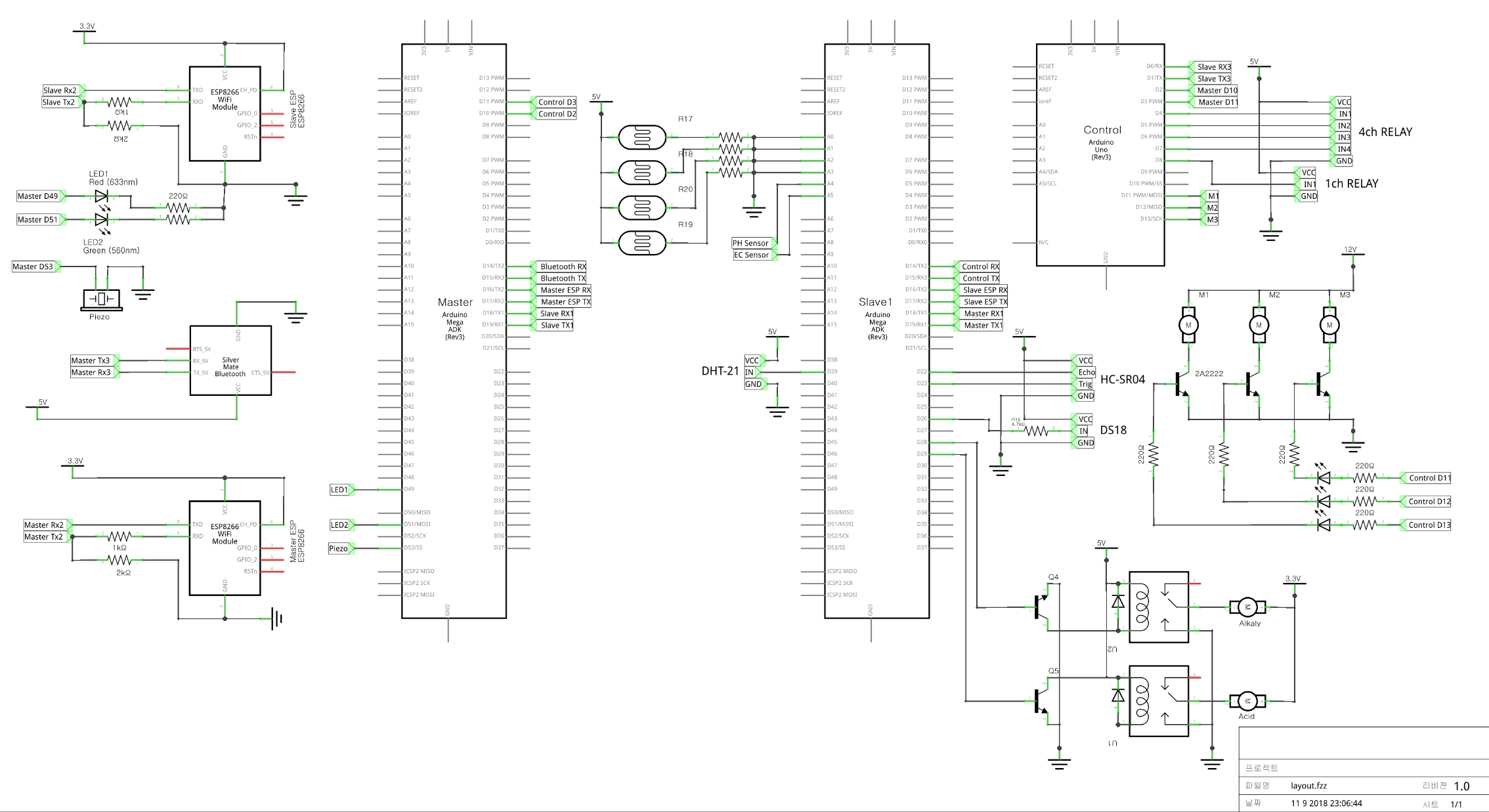Click the Slave RX3 net label
Image resolution: width=1489 pixels, height=812 pixels.
point(1210,67)
